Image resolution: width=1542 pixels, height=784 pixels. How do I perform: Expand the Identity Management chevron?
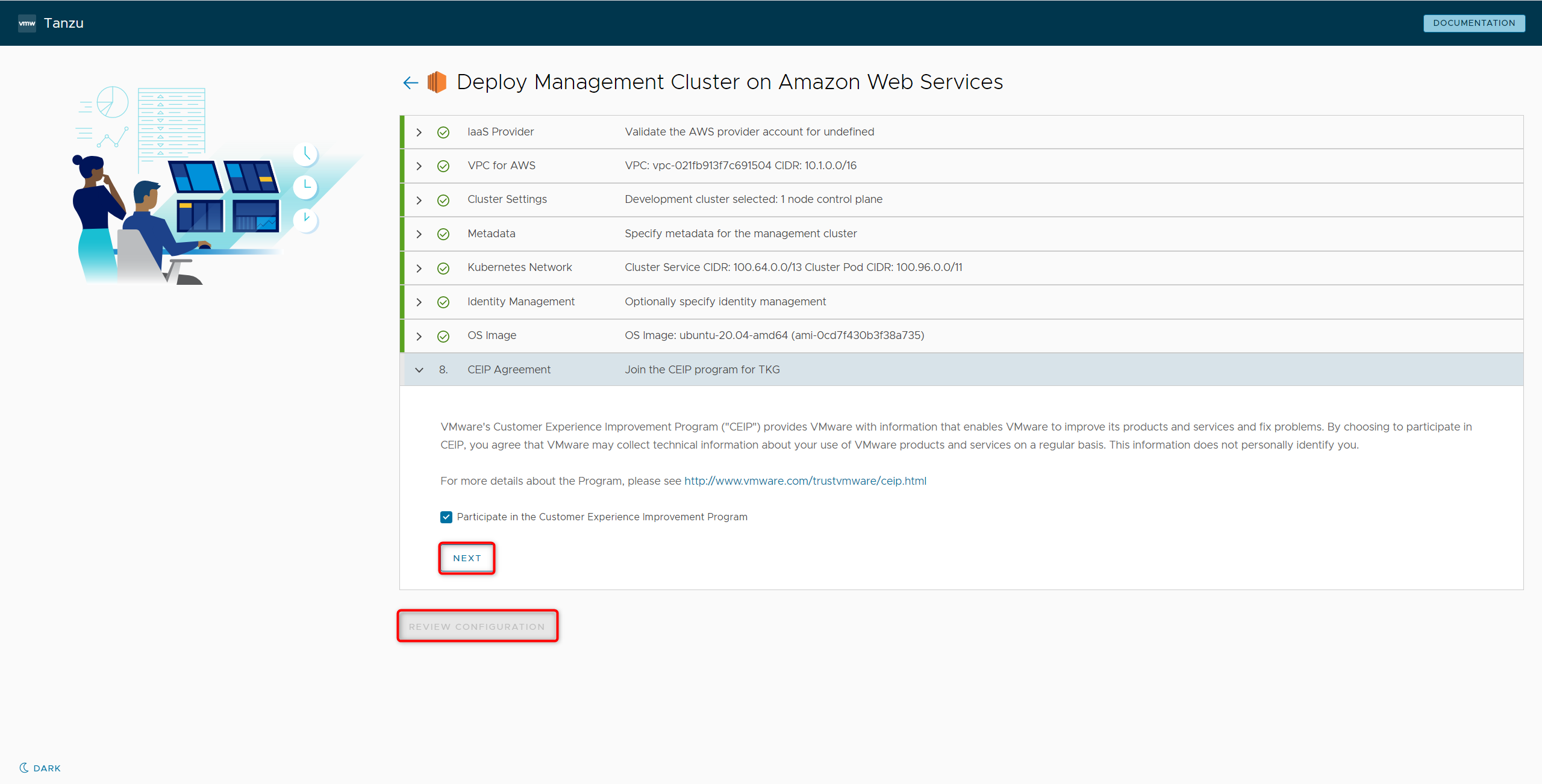[419, 302]
